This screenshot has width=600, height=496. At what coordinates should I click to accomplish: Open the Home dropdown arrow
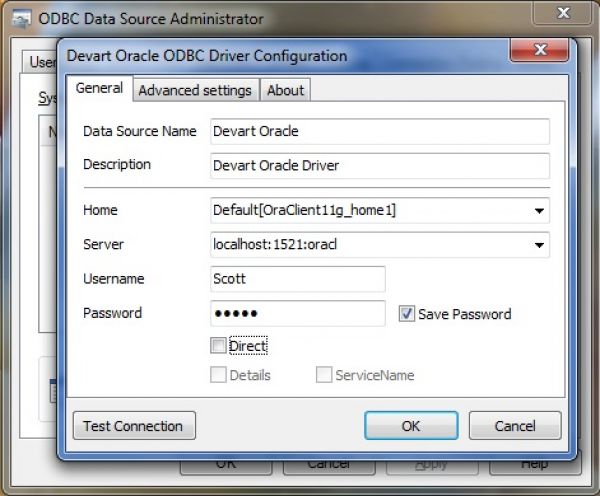(x=539, y=210)
